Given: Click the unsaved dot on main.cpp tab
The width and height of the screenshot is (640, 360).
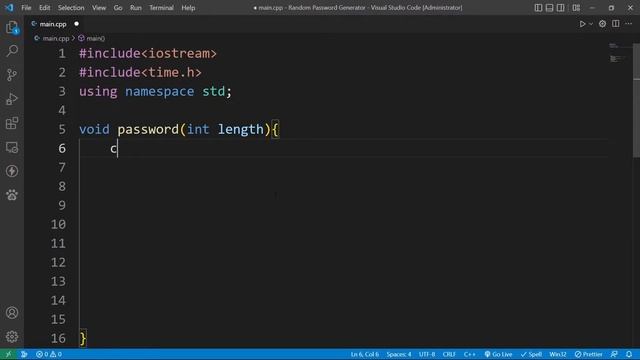Looking at the screenshot, I should click(76, 24).
